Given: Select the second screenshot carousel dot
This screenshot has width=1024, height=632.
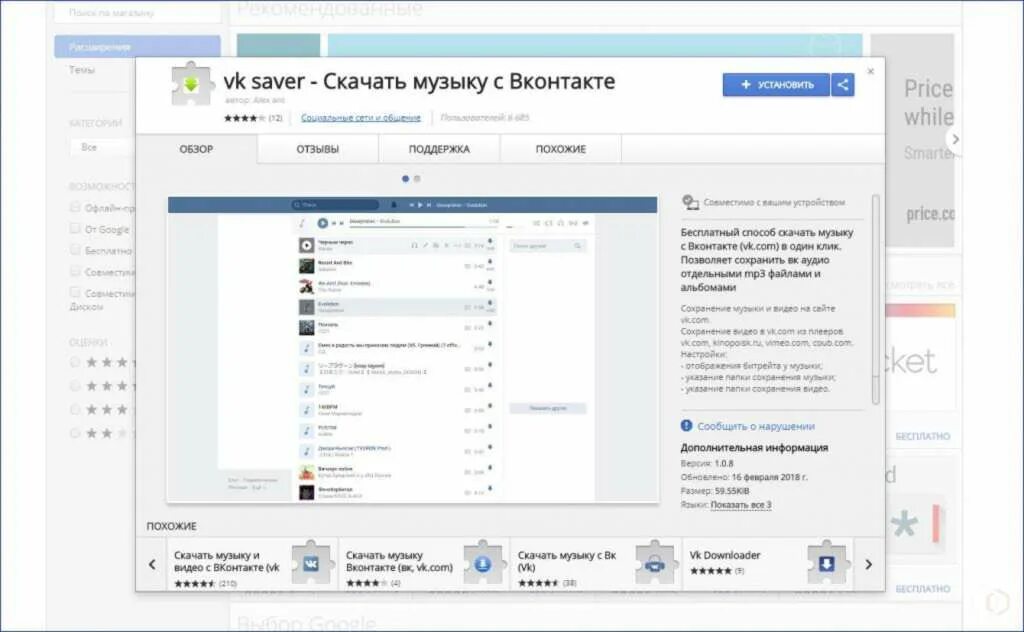Looking at the screenshot, I should tap(417, 178).
